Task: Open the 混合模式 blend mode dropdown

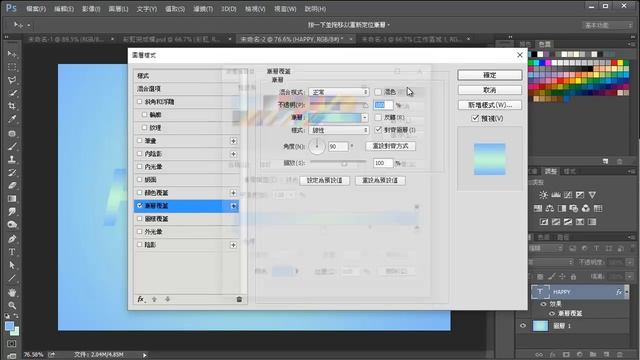Action: [x=339, y=92]
